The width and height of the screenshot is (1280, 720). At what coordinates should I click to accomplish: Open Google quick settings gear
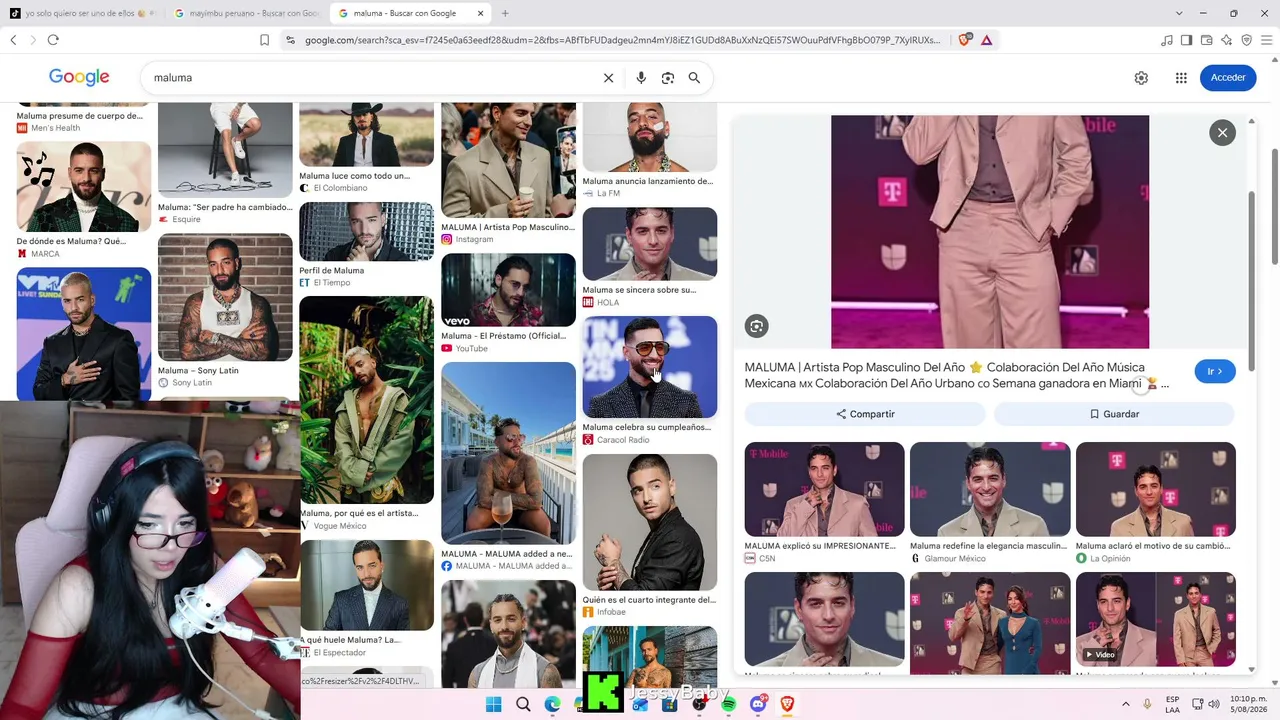pyautogui.click(x=1141, y=78)
